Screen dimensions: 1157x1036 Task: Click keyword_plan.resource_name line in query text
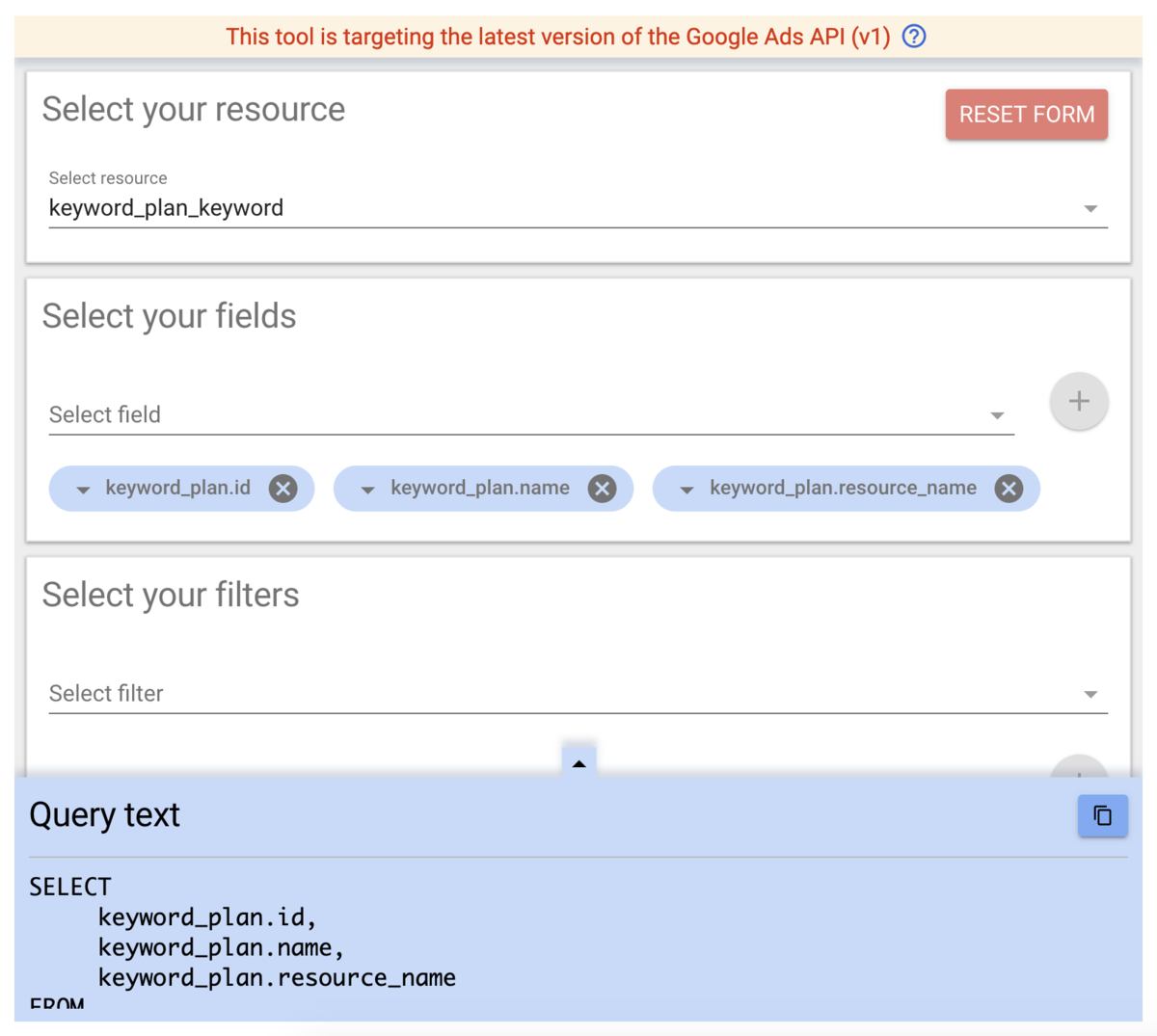click(x=277, y=978)
